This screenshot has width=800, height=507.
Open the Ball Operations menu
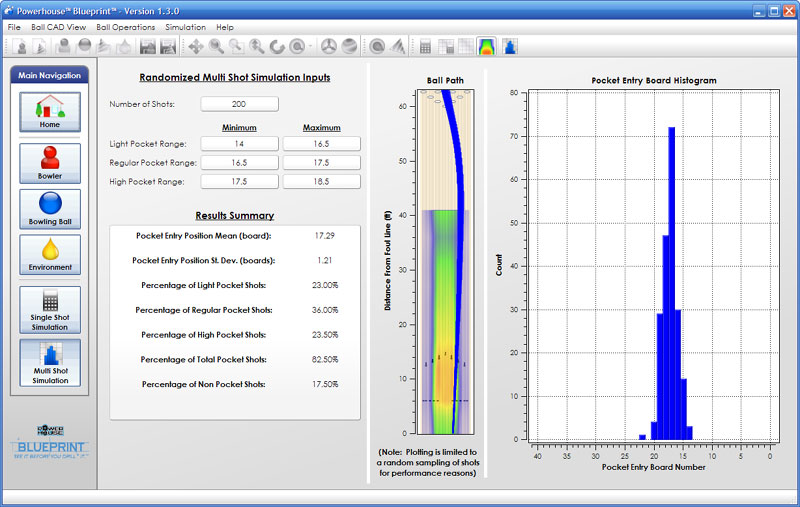[126, 27]
